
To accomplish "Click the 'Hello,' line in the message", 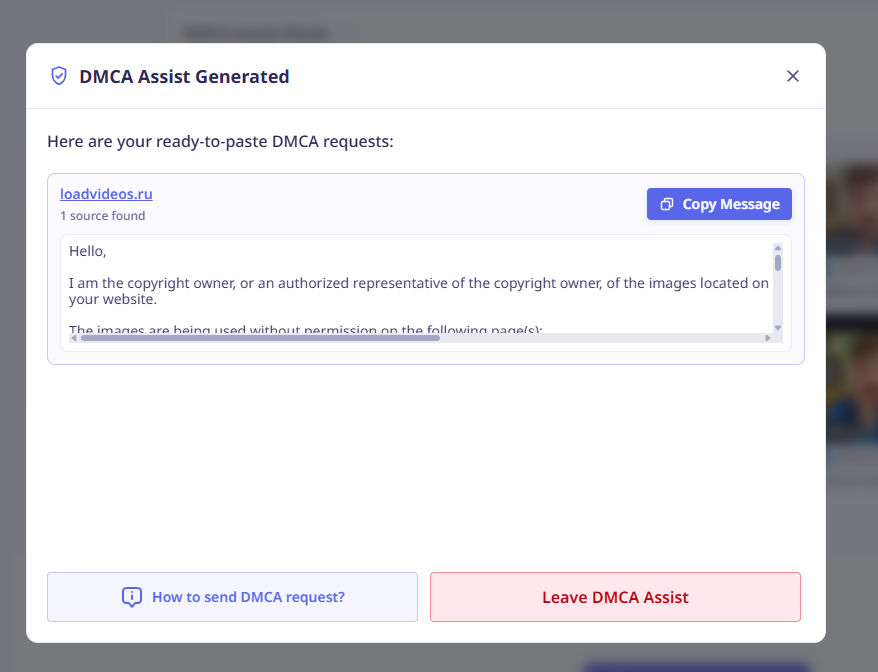I will pos(87,251).
